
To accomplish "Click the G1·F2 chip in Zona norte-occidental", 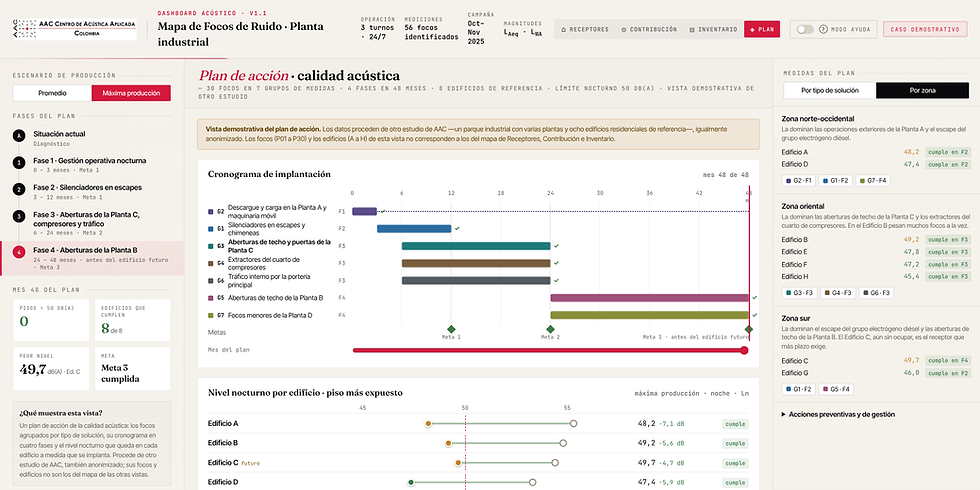I will pos(835,181).
